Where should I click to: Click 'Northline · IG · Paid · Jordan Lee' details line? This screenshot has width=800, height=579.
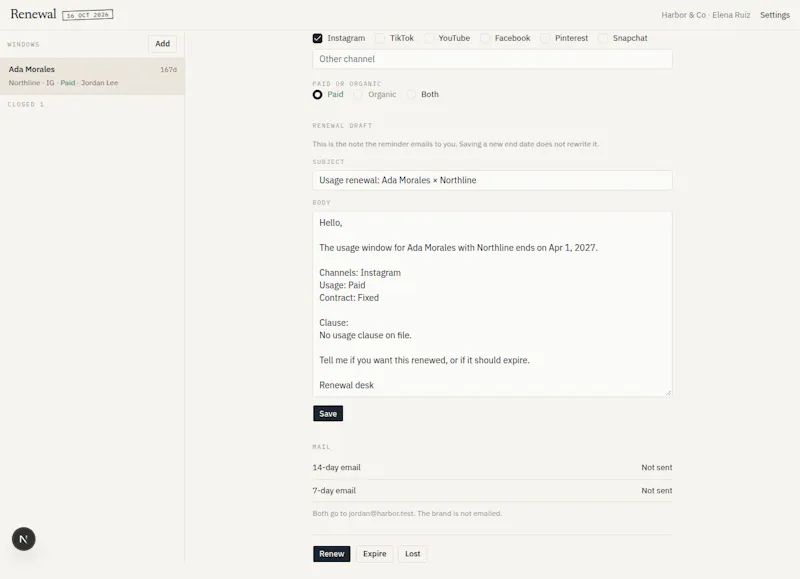(63, 83)
